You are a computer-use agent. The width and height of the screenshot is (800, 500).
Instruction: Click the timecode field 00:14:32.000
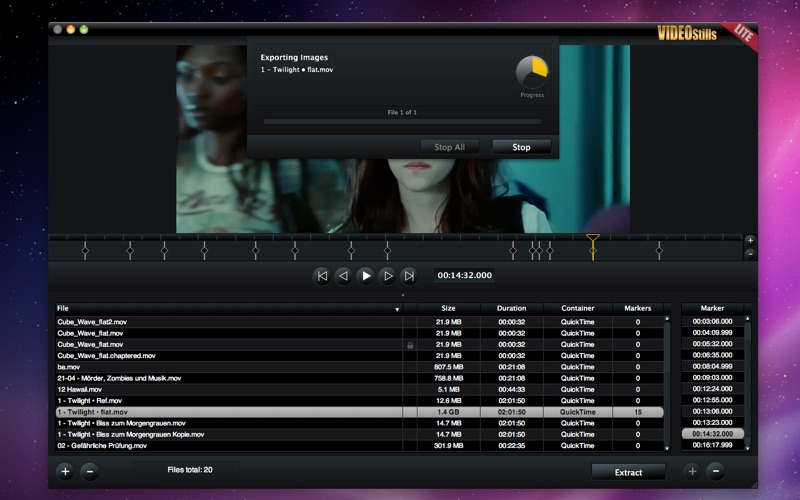pyautogui.click(x=464, y=276)
